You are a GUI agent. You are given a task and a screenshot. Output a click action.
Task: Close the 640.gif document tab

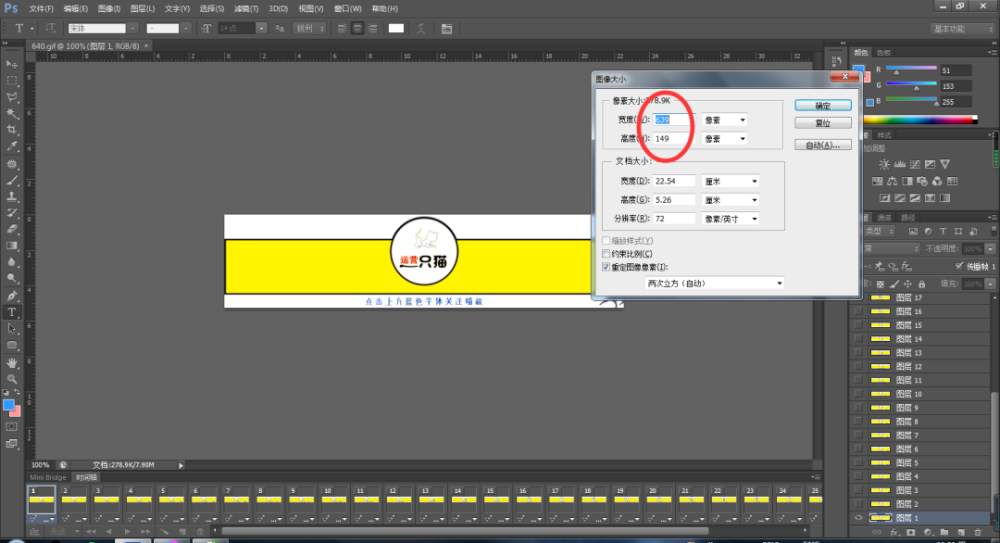146,46
